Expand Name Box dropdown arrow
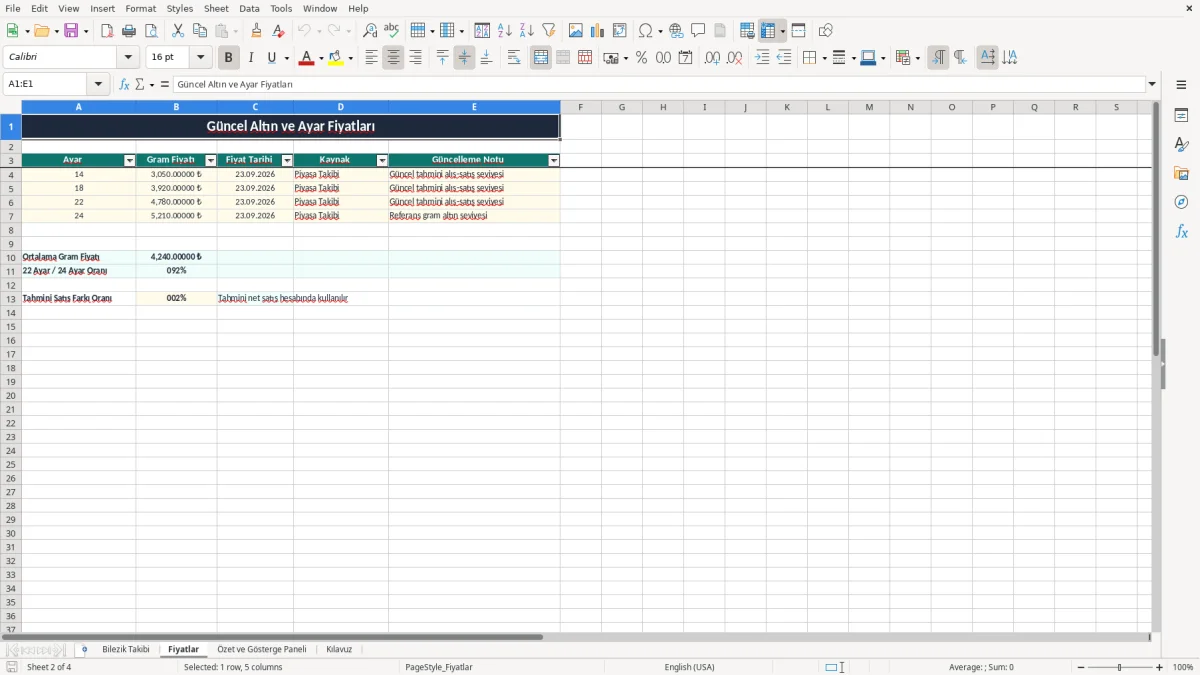The width and height of the screenshot is (1200, 675). 98,84
